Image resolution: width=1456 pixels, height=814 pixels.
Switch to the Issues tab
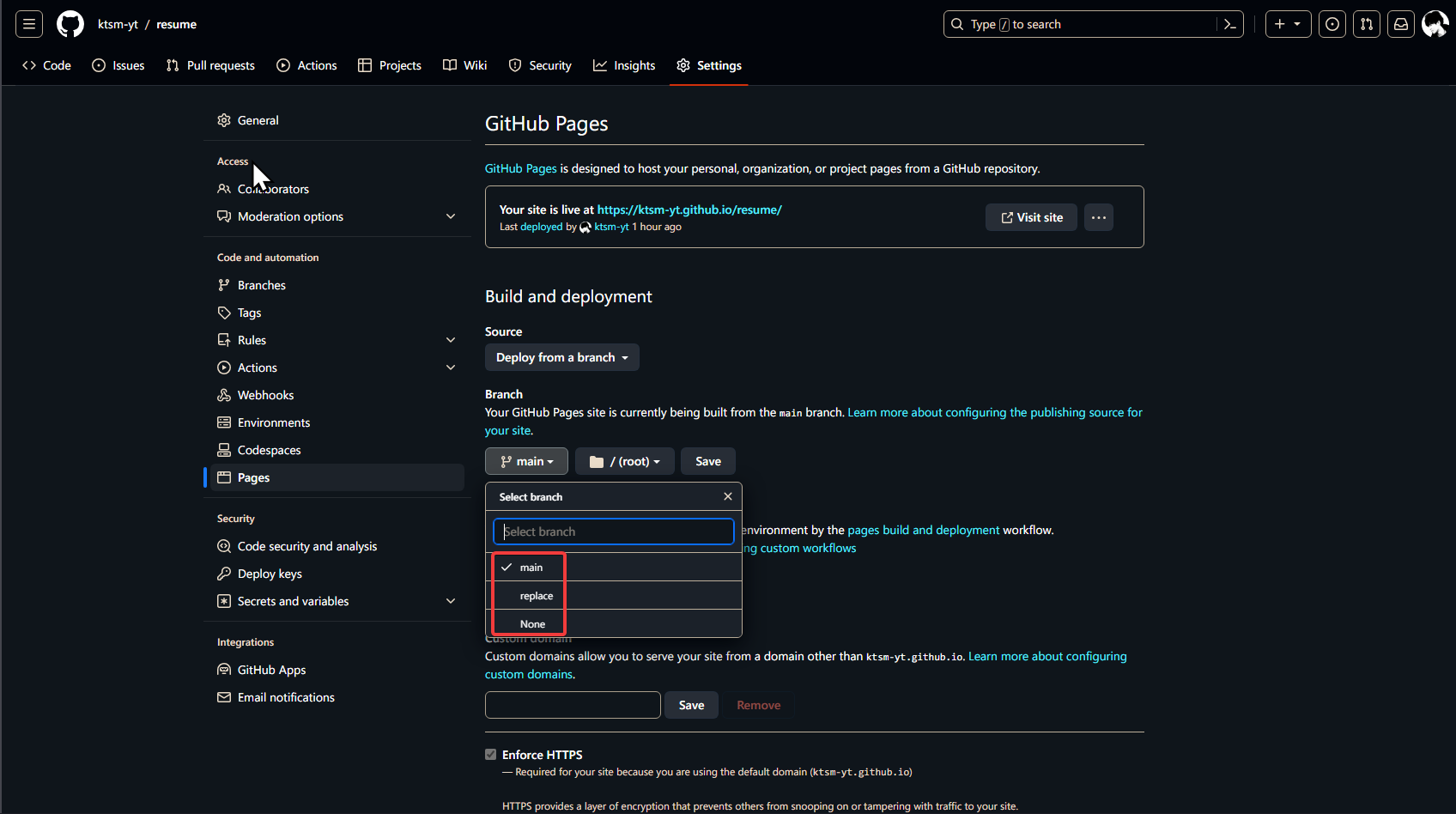(118, 65)
